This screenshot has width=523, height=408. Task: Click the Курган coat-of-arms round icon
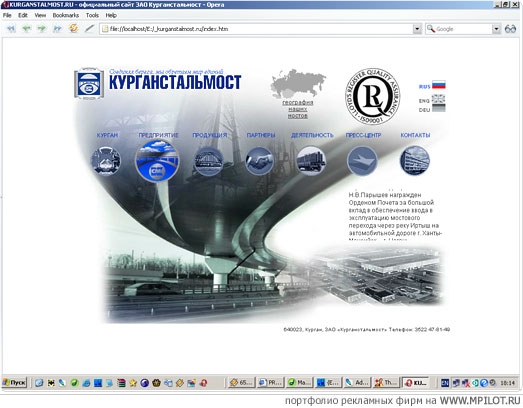tap(106, 161)
